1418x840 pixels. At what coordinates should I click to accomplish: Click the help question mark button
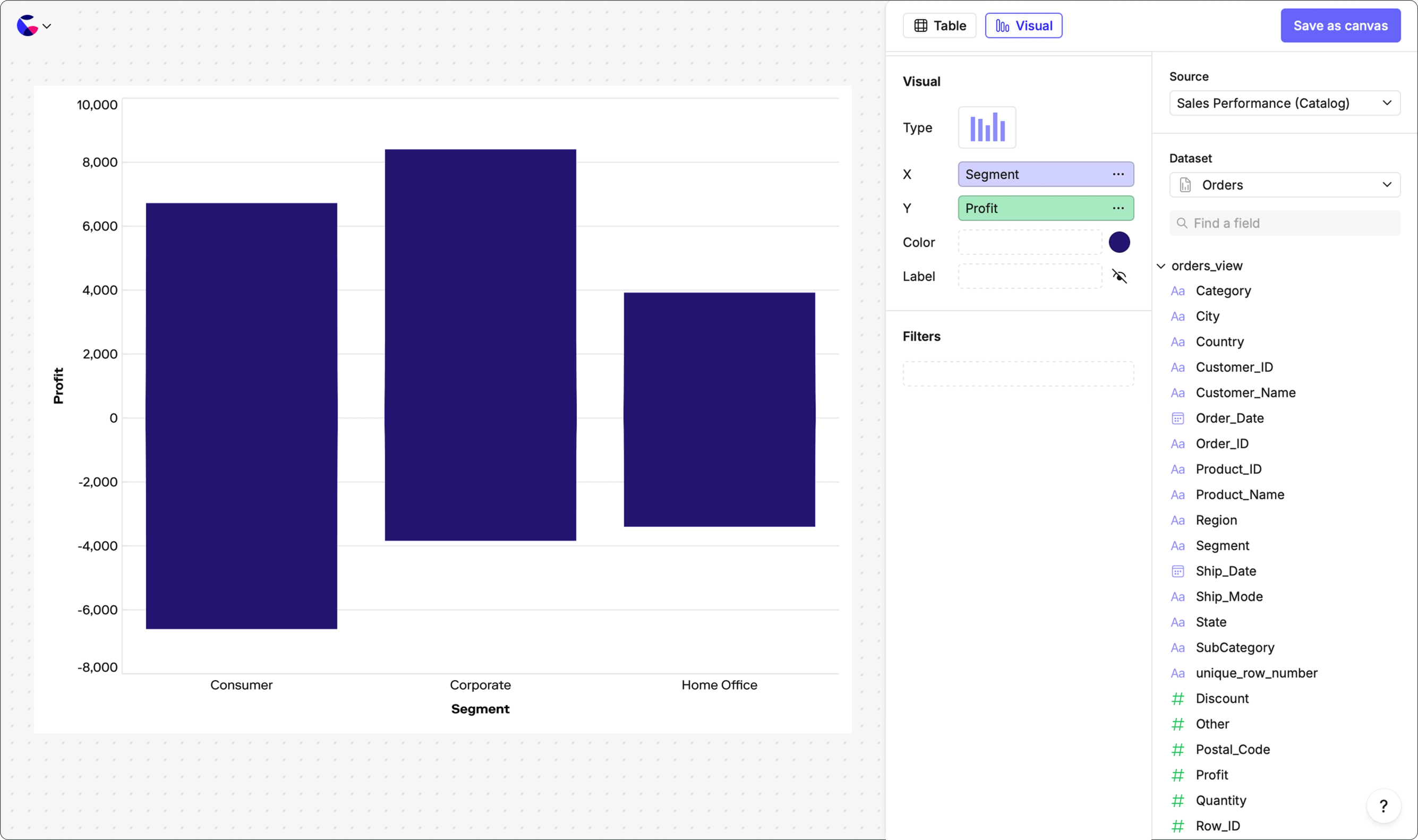pyautogui.click(x=1383, y=805)
